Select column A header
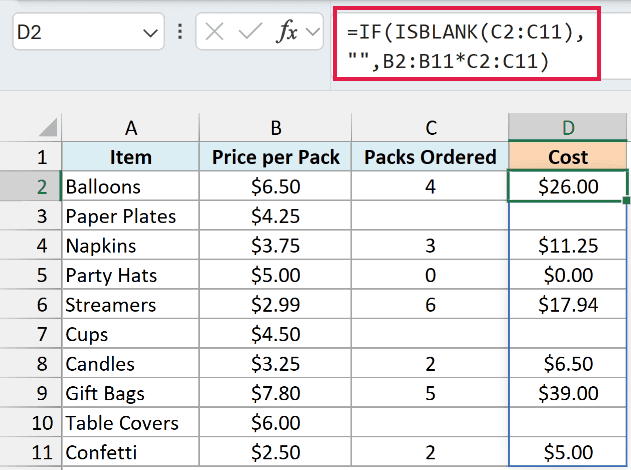This screenshot has width=631, height=470. coord(130,128)
